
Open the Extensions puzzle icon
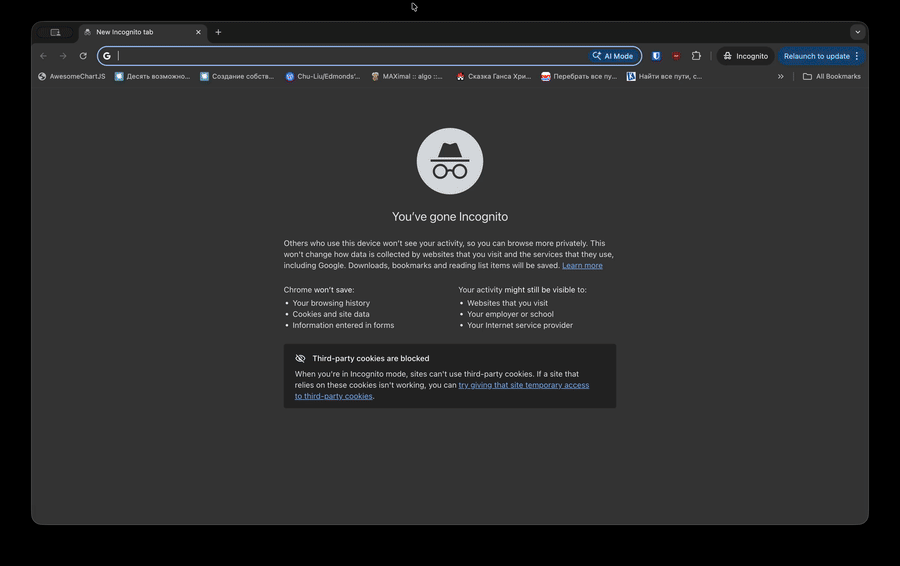(696, 56)
